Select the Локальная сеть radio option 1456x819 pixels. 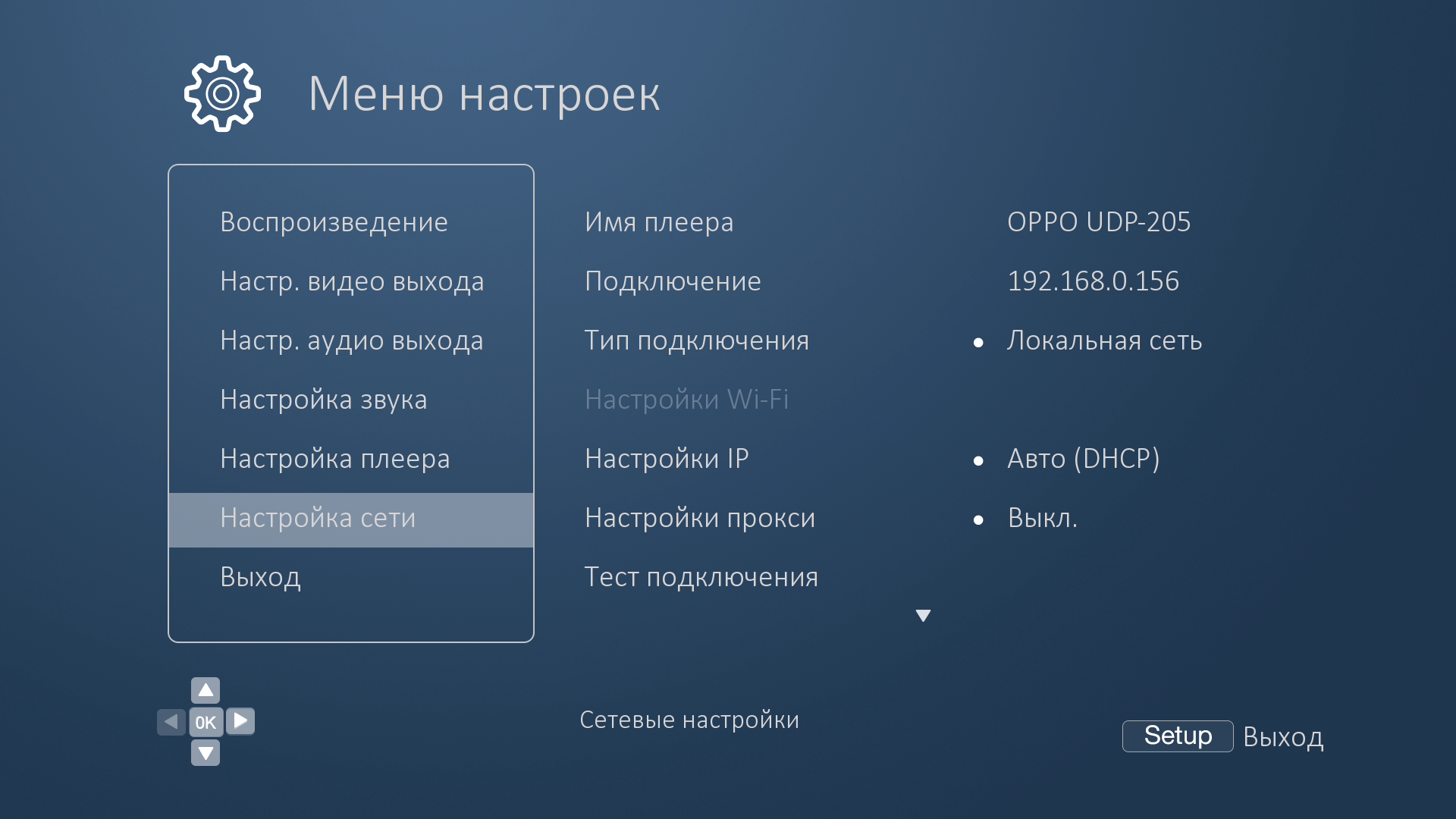(x=1103, y=340)
